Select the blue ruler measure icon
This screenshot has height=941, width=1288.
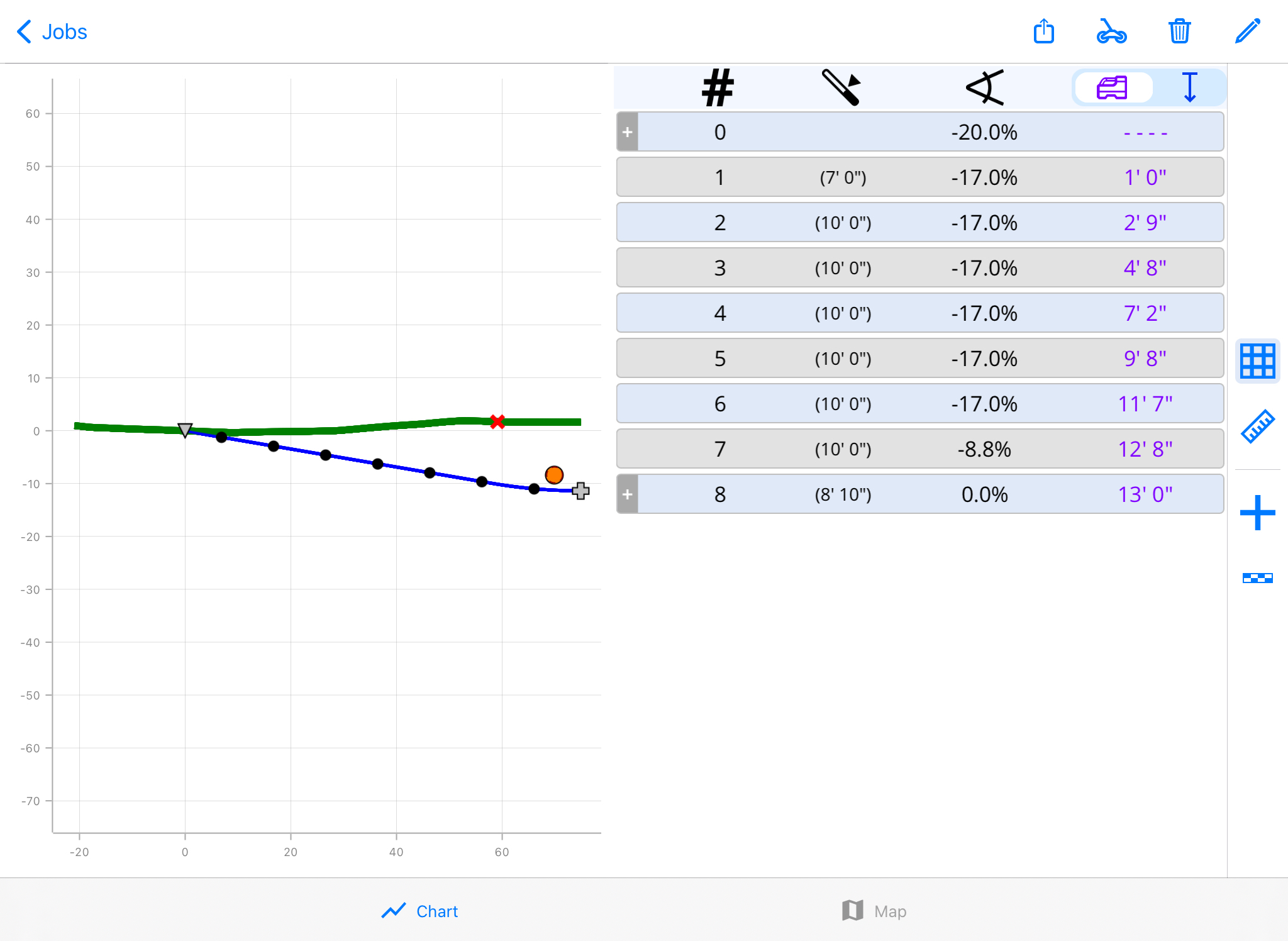coord(1257,427)
